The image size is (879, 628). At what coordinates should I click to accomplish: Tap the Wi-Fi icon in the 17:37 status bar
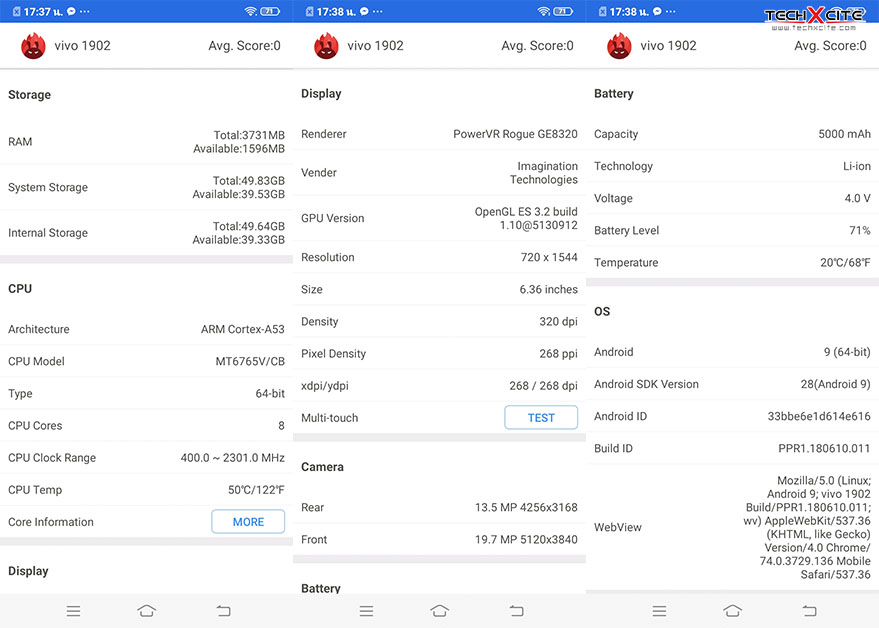(x=250, y=11)
